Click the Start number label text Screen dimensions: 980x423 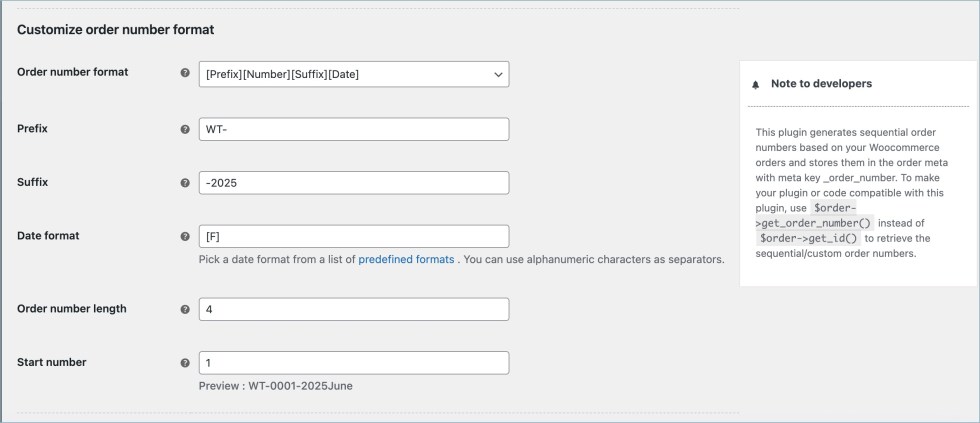coord(52,362)
